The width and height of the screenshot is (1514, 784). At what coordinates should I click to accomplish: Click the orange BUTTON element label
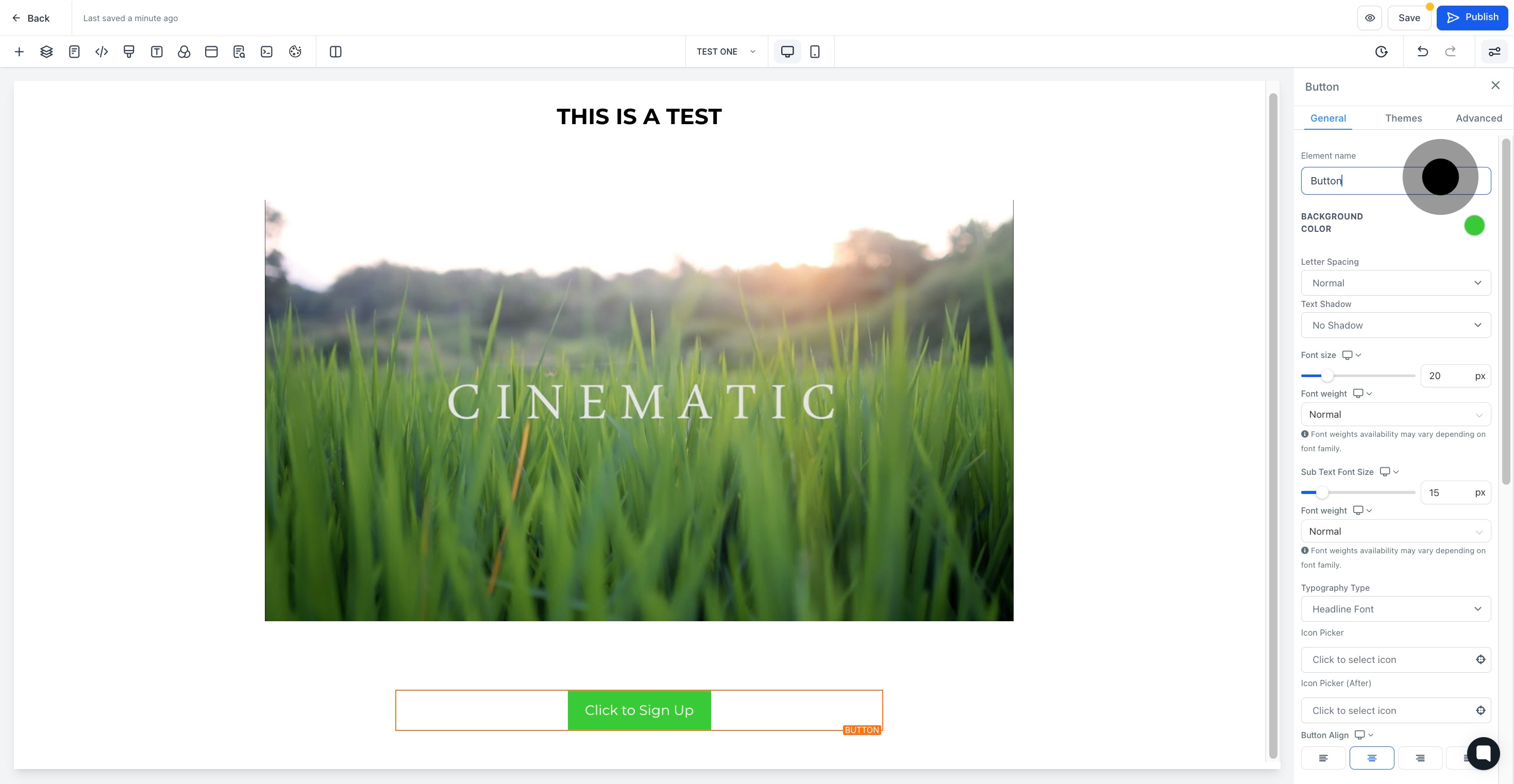[x=862, y=730]
